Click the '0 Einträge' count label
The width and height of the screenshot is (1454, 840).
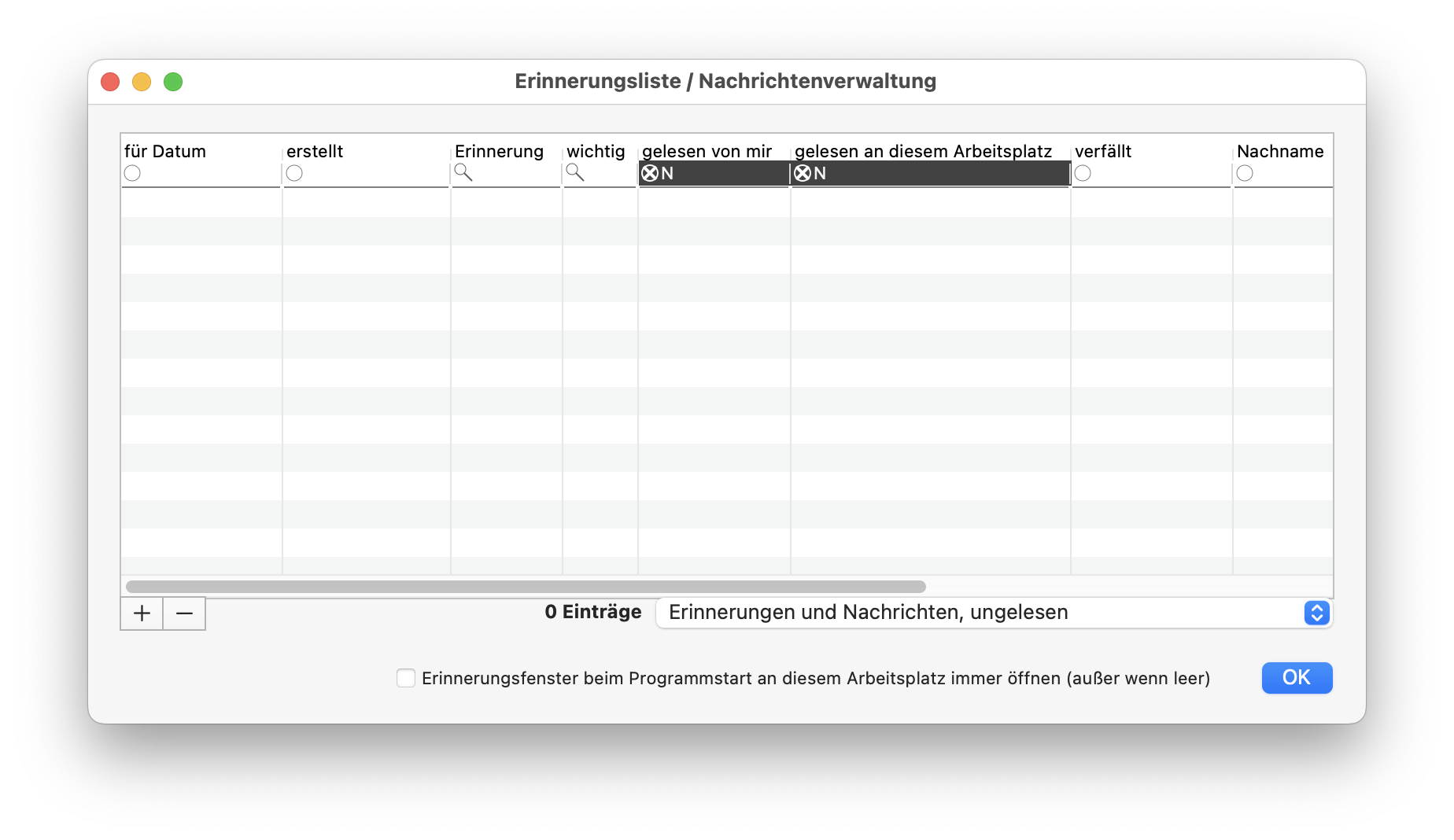click(593, 612)
